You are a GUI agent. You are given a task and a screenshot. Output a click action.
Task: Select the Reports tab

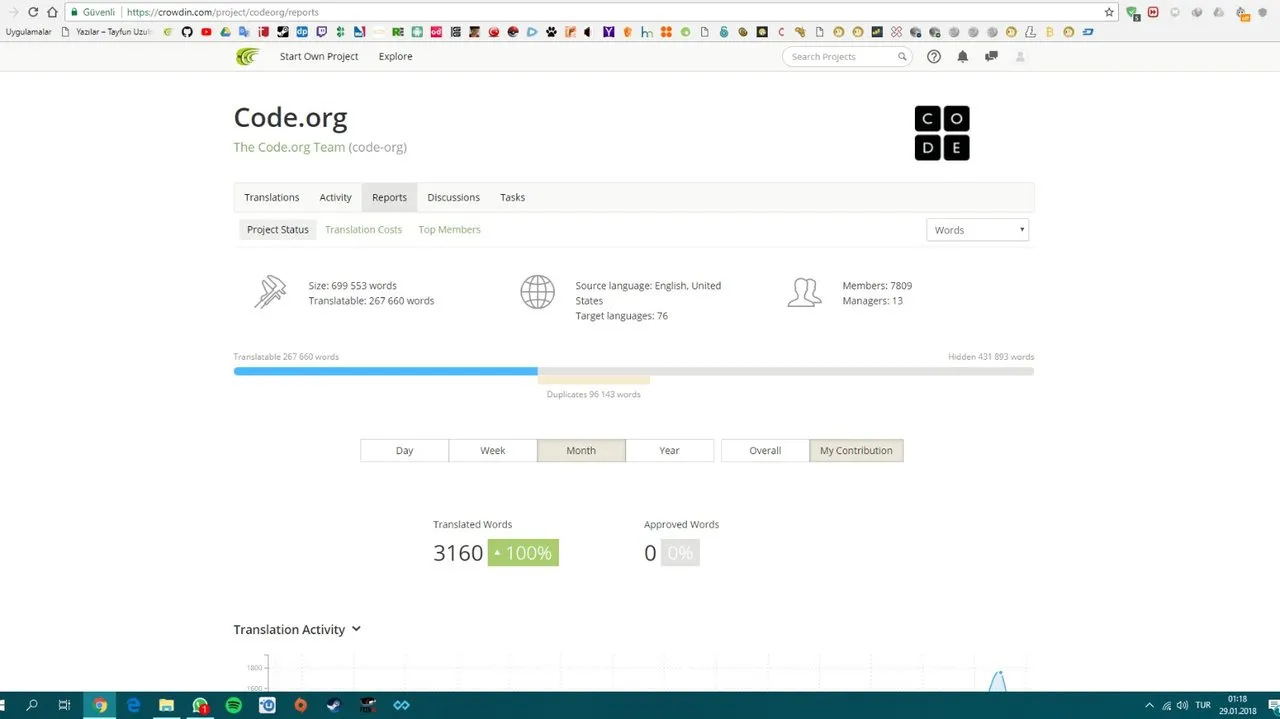(x=389, y=197)
